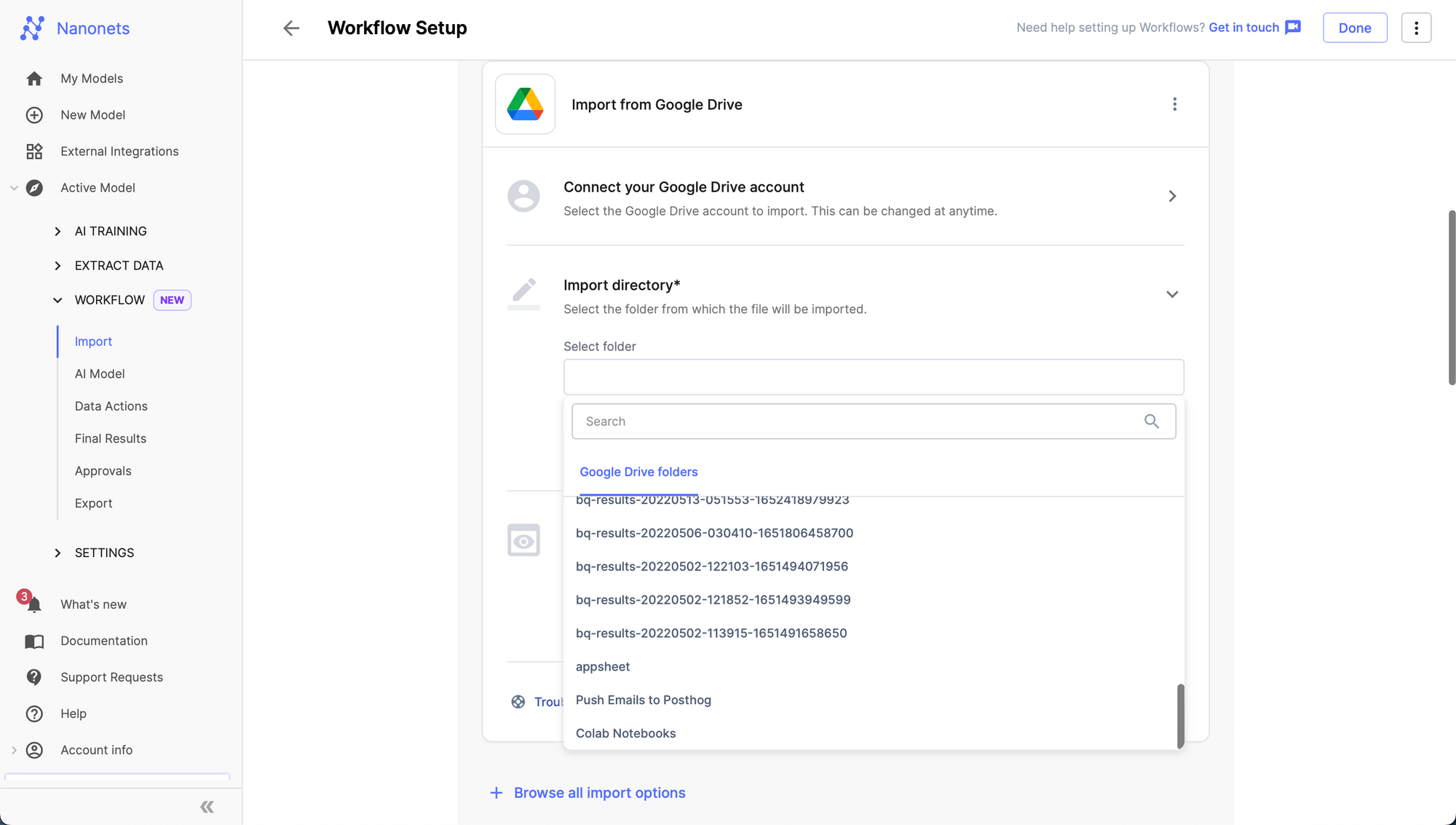Collapse the Import directory chevron
This screenshot has height=825, width=1456.
[1172, 294]
